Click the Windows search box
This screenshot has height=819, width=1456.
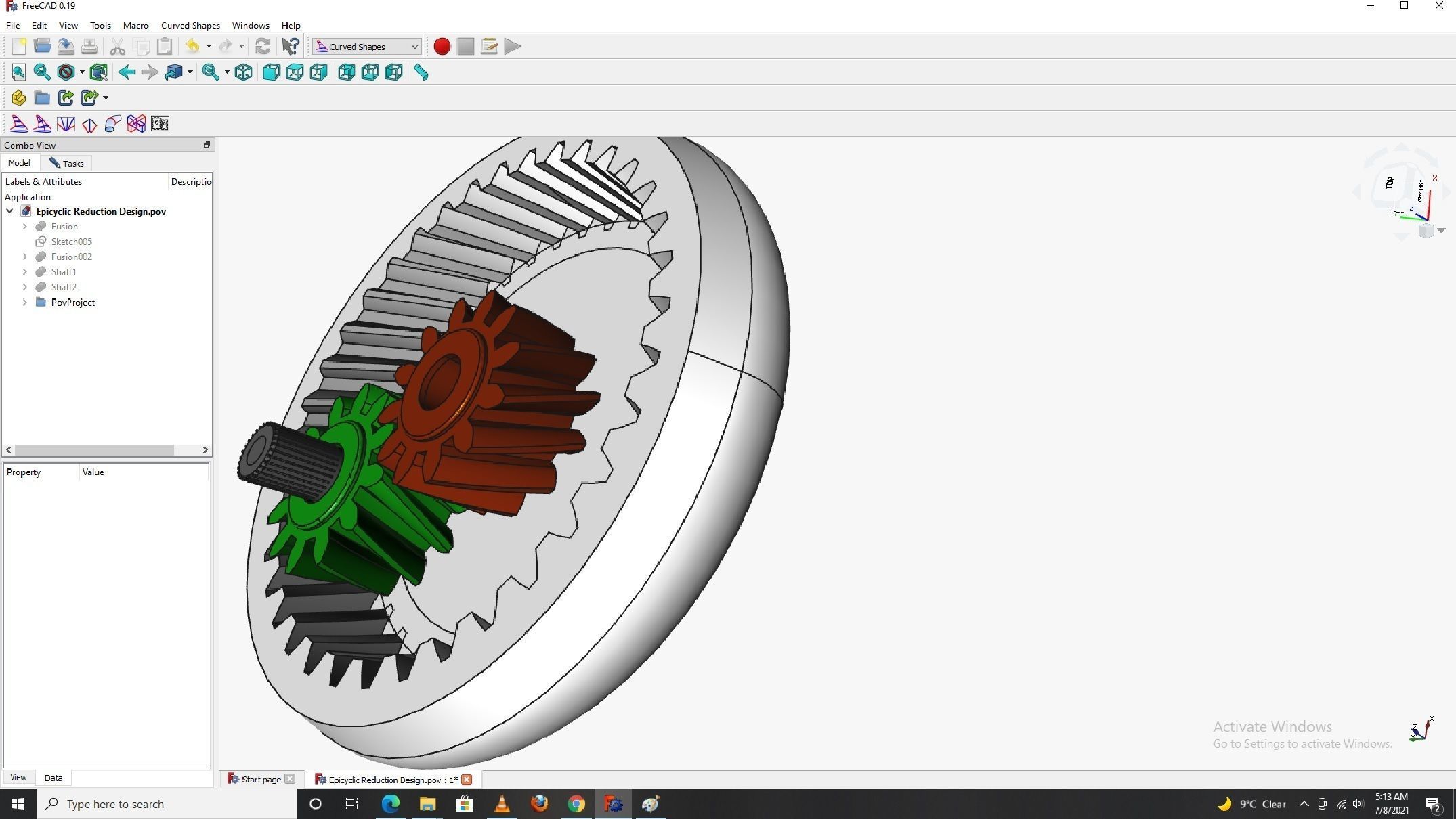pos(167,803)
